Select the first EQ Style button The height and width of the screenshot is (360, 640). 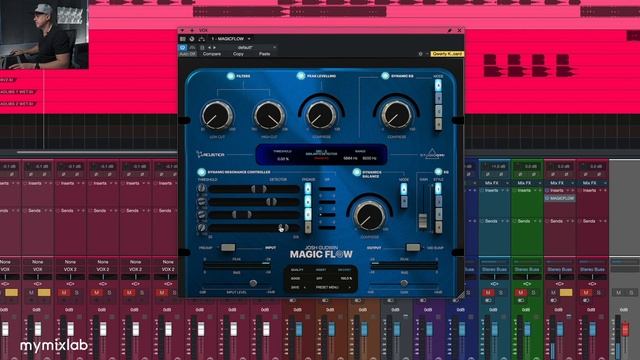click(x=438, y=189)
